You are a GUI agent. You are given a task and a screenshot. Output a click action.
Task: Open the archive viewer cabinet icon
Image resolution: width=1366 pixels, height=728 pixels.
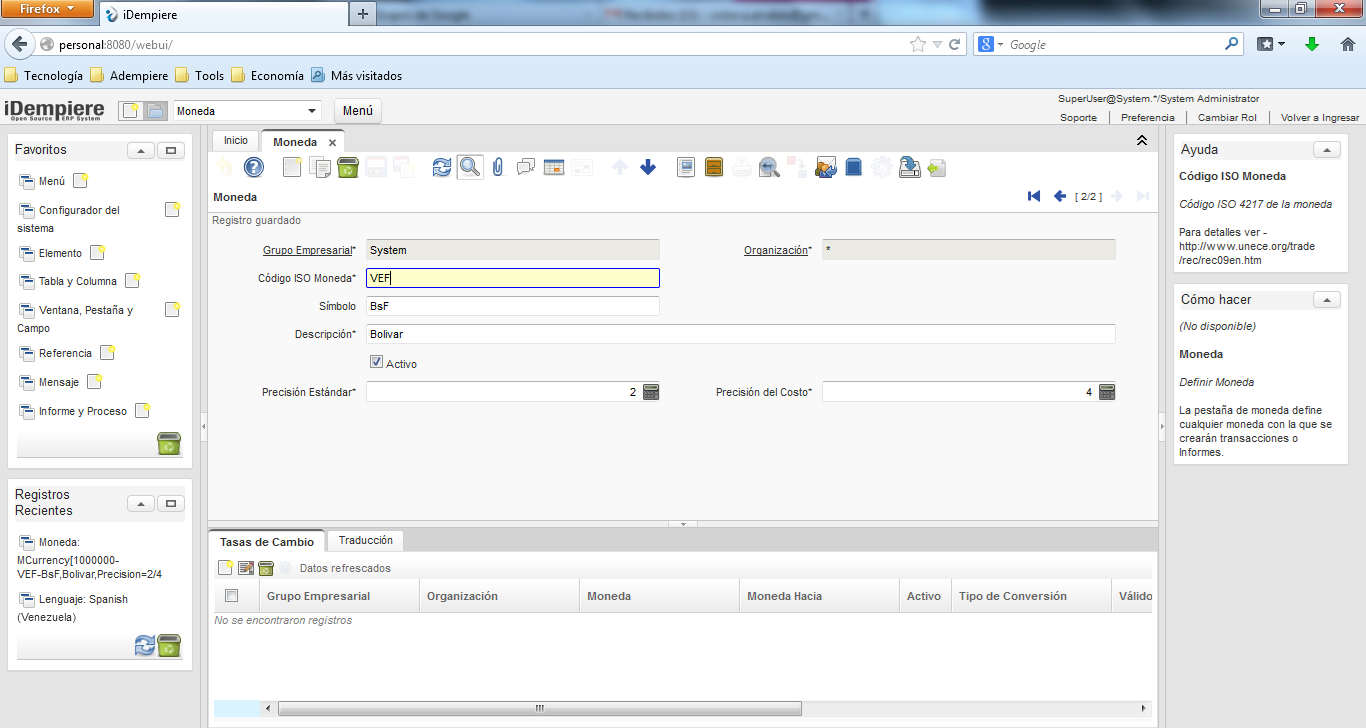714,167
